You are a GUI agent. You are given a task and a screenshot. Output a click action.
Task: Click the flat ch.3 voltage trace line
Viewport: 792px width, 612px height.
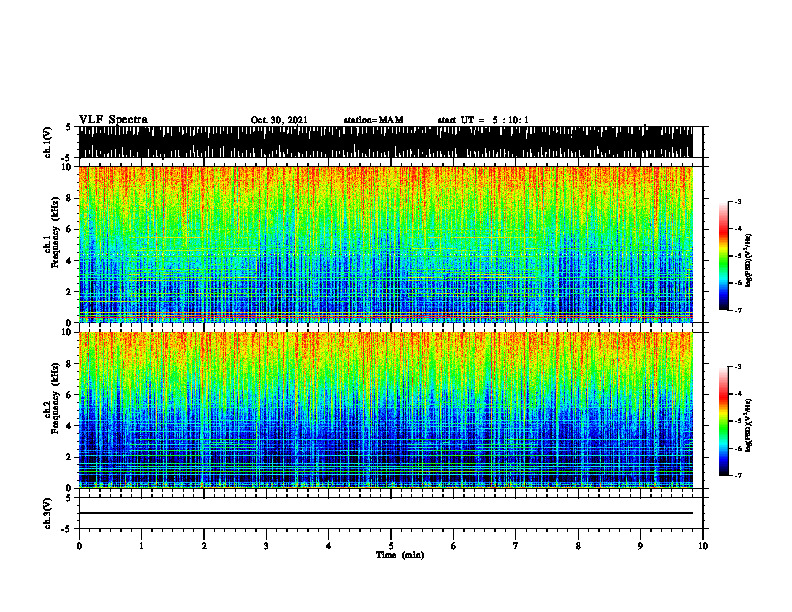click(x=385, y=513)
